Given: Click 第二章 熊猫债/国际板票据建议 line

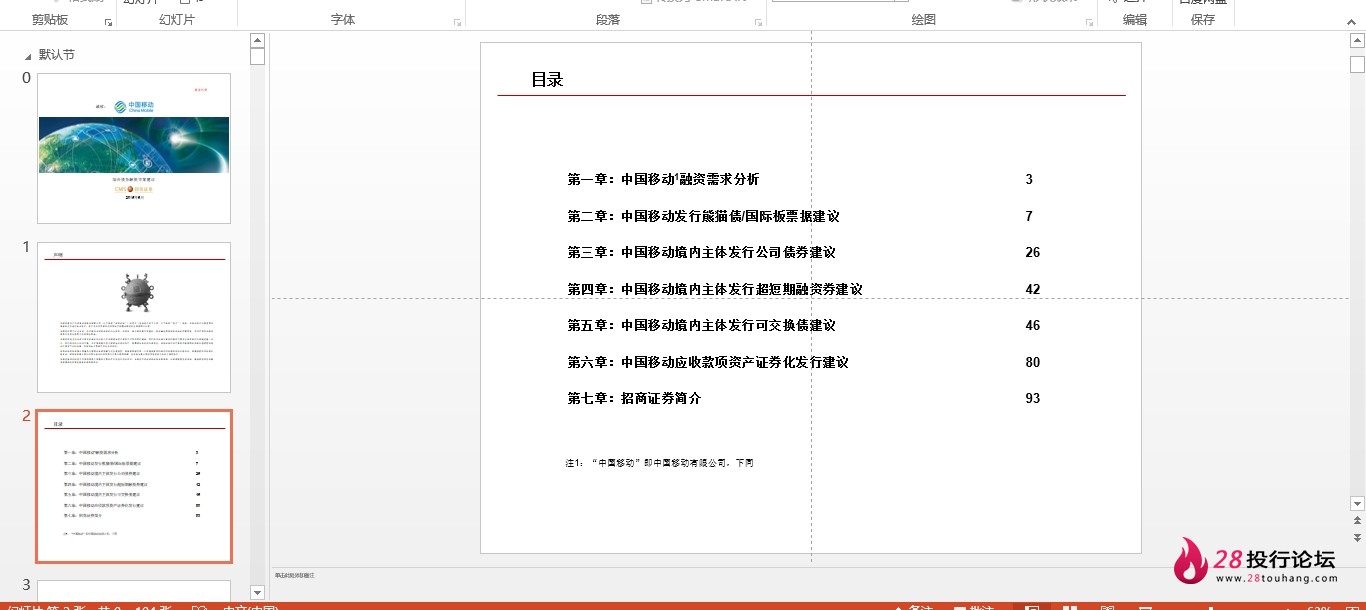Looking at the screenshot, I should (703, 216).
